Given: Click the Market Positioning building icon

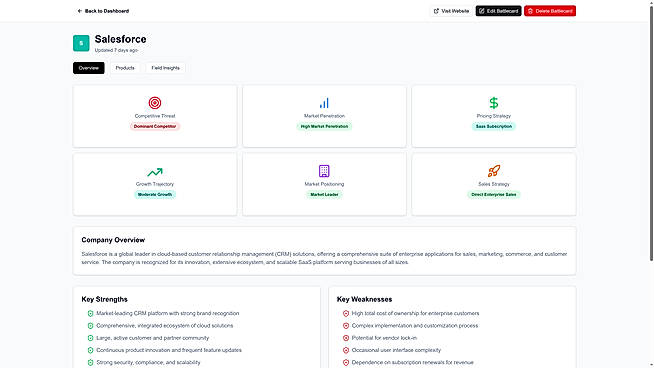Looking at the screenshot, I should pyautogui.click(x=324, y=171).
